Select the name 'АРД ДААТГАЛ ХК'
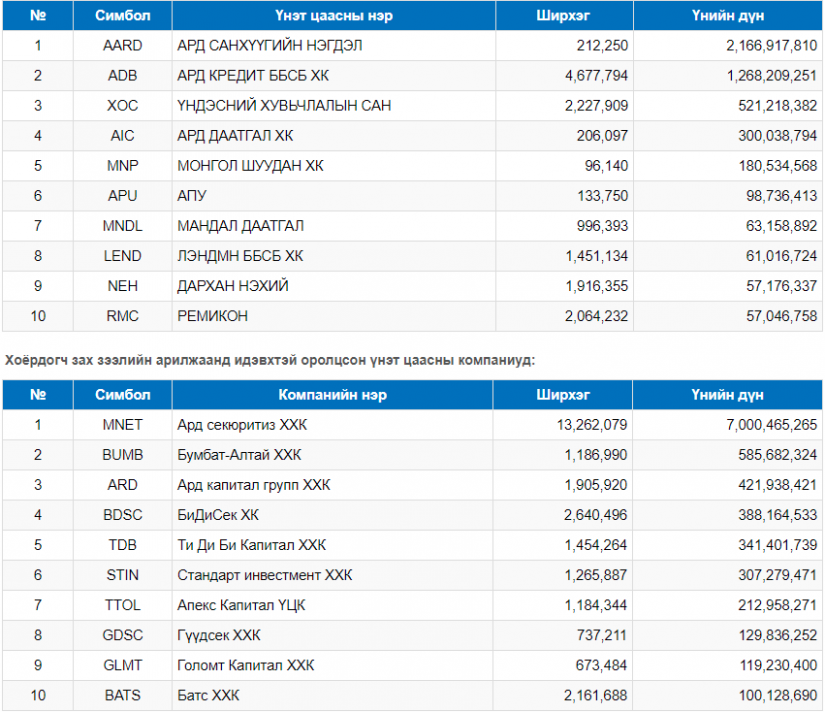 pos(235,136)
